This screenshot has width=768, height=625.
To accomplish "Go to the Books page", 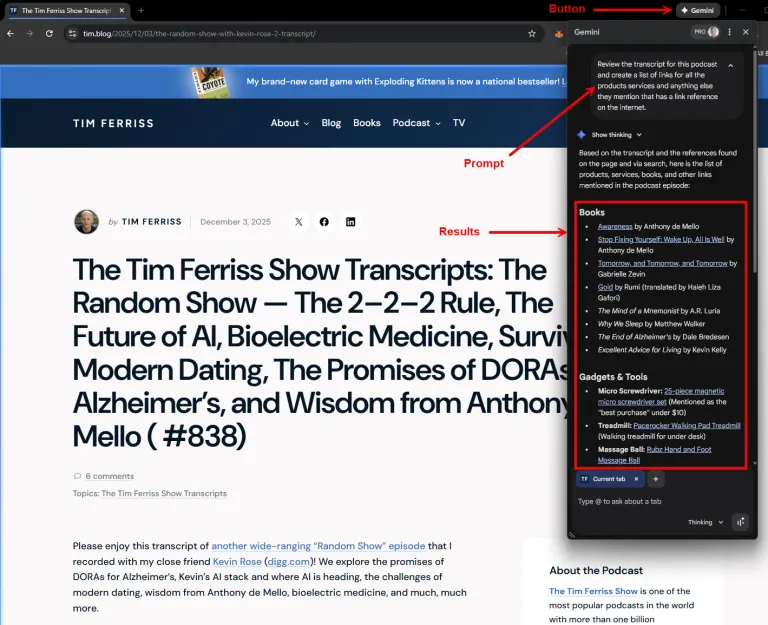I will point(367,123).
